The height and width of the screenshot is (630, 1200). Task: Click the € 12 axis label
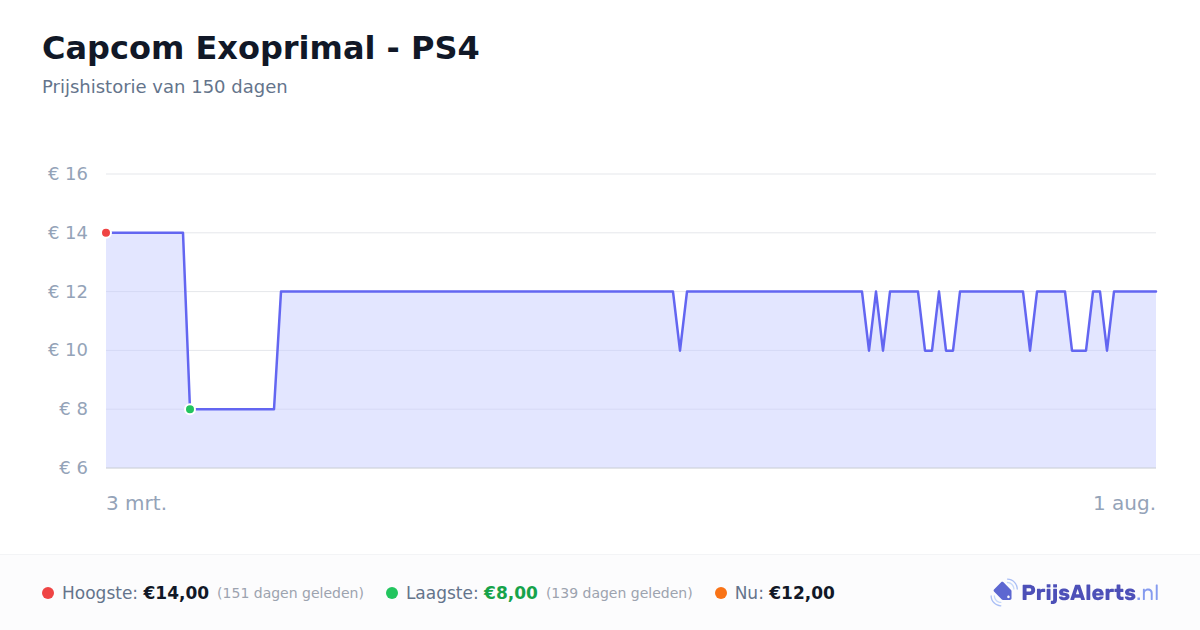tap(68, 292)
